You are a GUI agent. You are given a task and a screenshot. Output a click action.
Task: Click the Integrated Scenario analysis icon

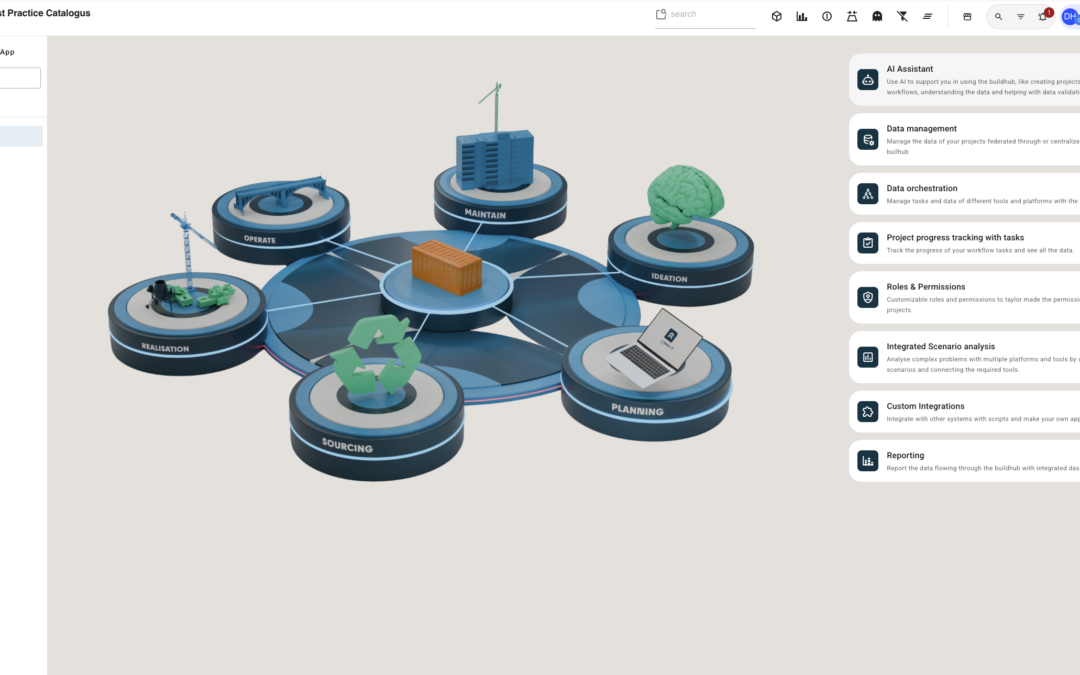(868, 357)
